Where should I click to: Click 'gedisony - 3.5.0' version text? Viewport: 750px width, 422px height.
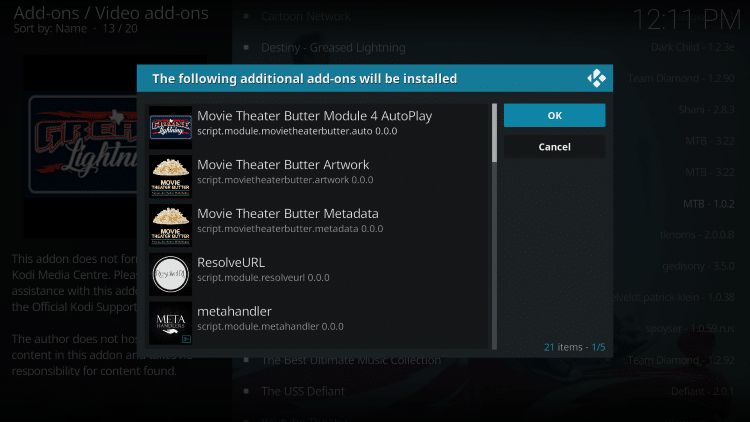[698, 266]
